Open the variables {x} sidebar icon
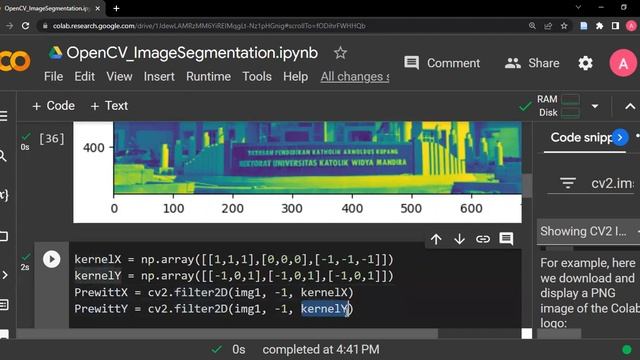Viewport: 640px width, 360px height. click(x=4, y=195)
